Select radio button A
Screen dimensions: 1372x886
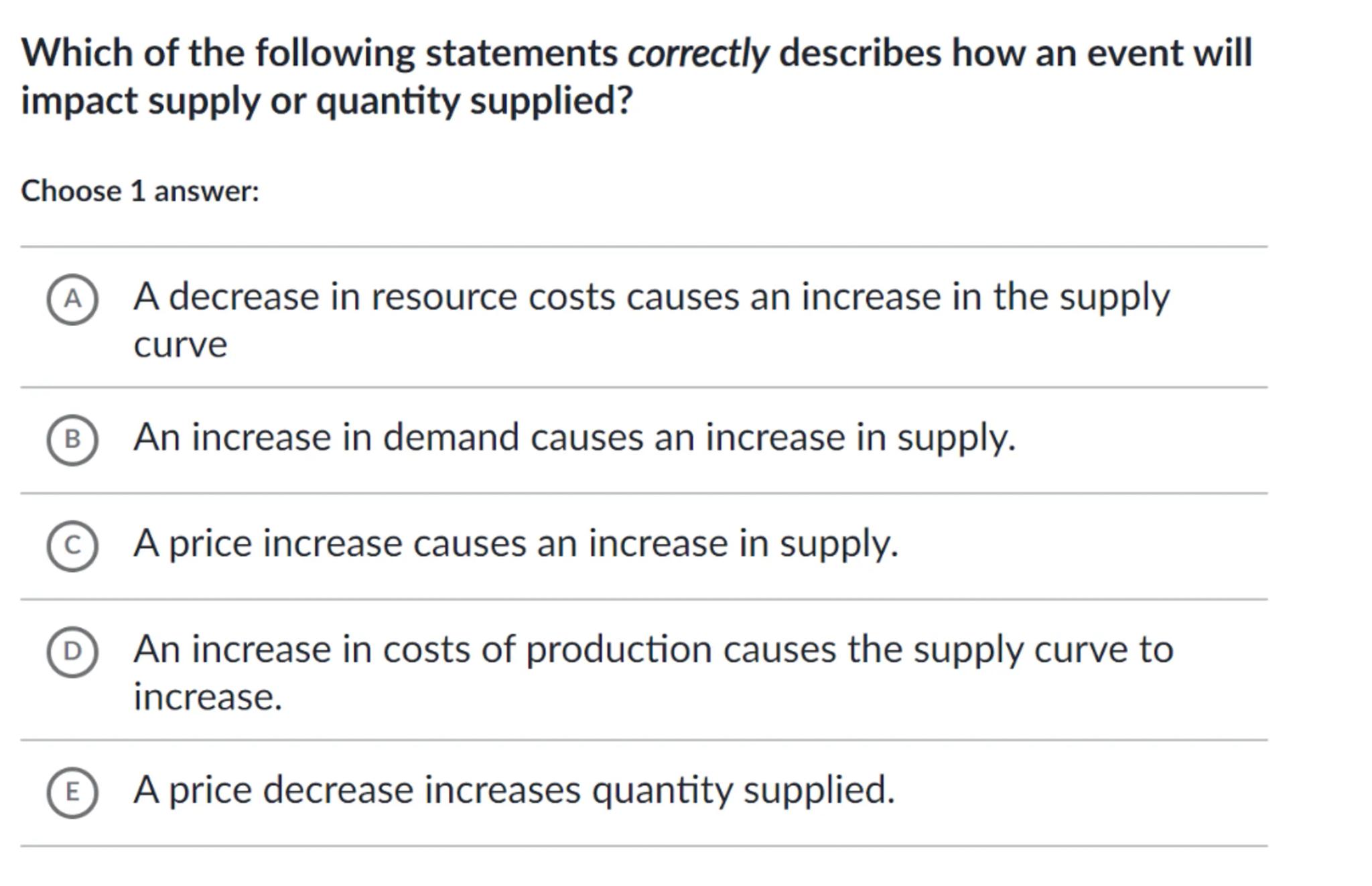[72, 299]
